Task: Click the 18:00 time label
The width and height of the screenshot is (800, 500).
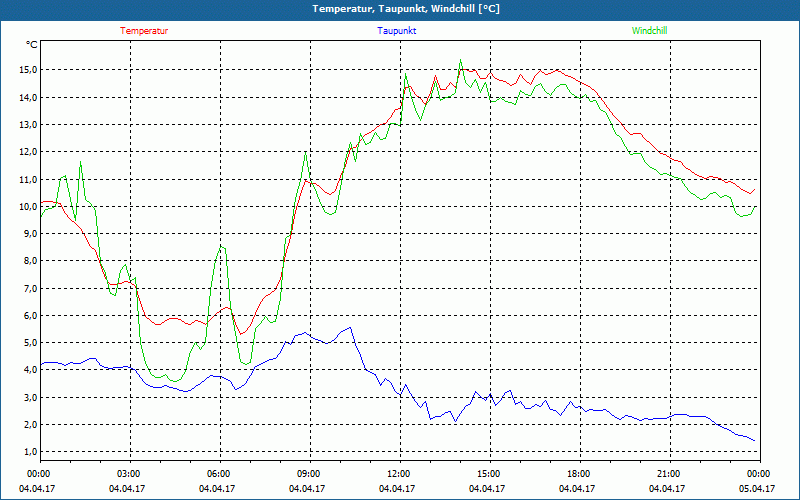Action: (577, 474)
